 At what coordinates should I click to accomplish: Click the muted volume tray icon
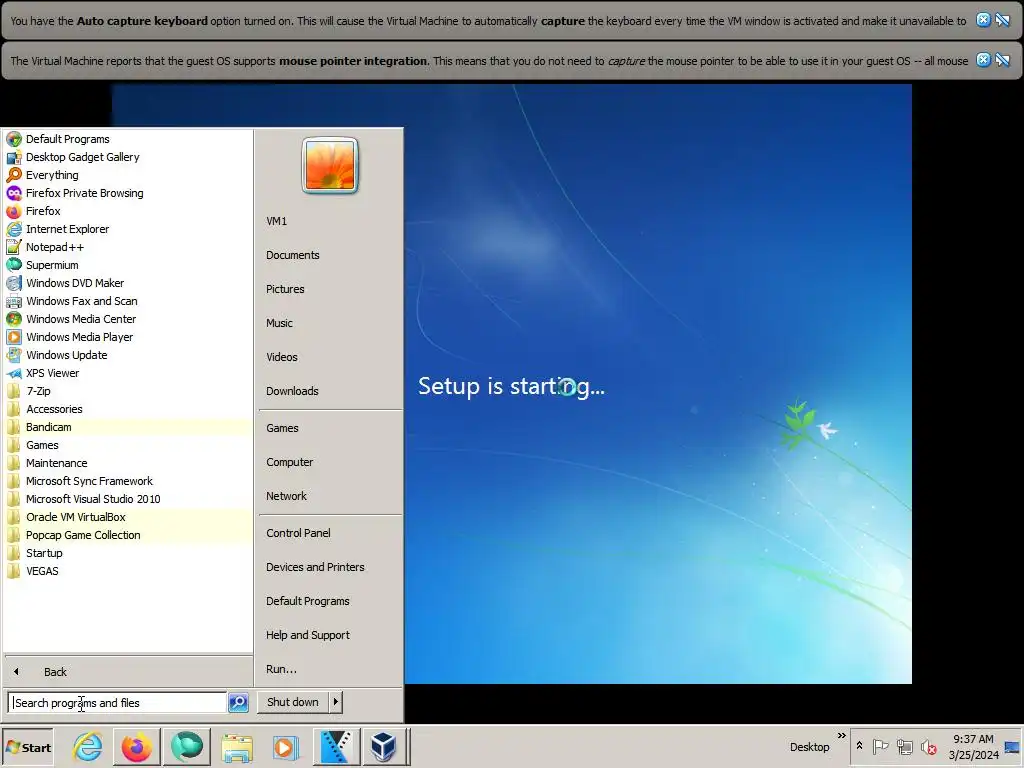point(928,746)
